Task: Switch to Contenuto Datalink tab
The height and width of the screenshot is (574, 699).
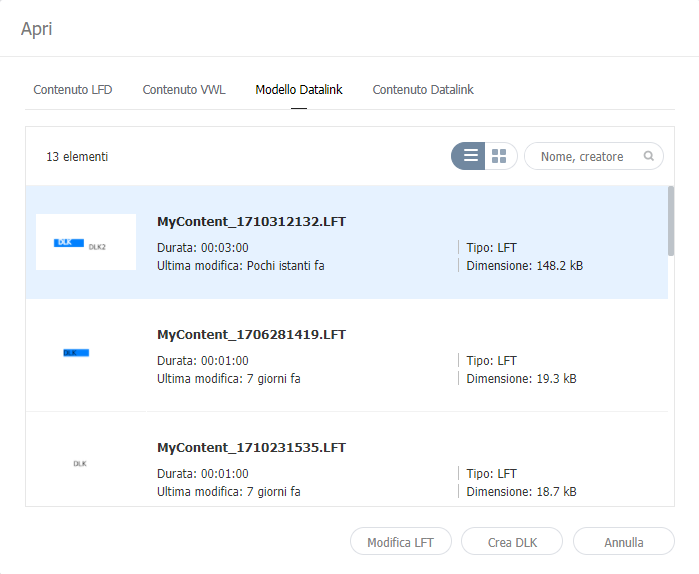Action: point(423,90)
